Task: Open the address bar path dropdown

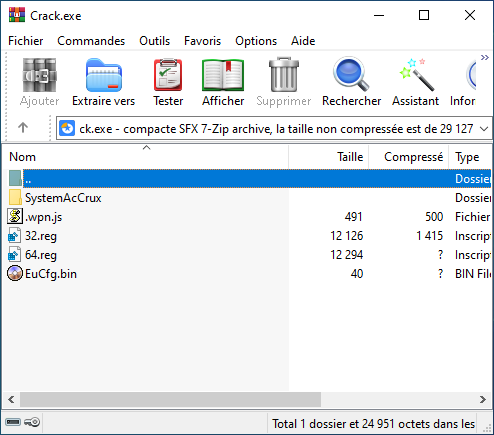Action: point(484,128)
